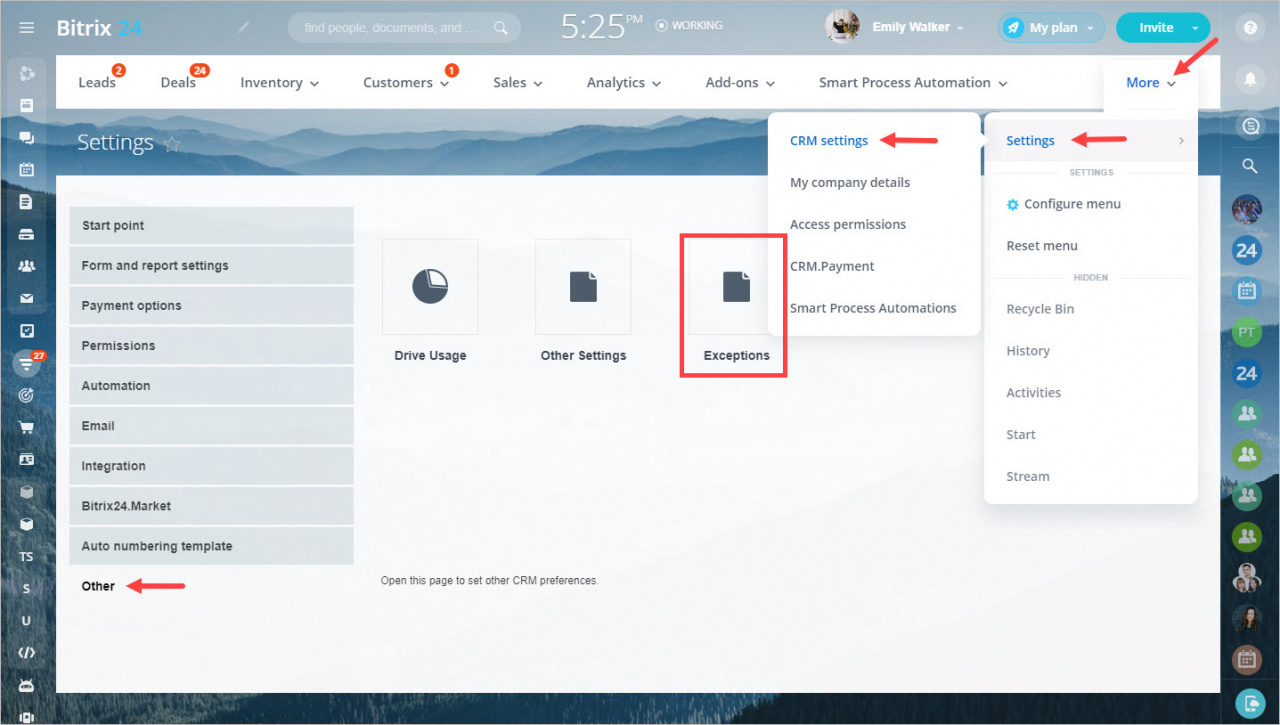Select Access permissions in submenu

tap(848, 225)
